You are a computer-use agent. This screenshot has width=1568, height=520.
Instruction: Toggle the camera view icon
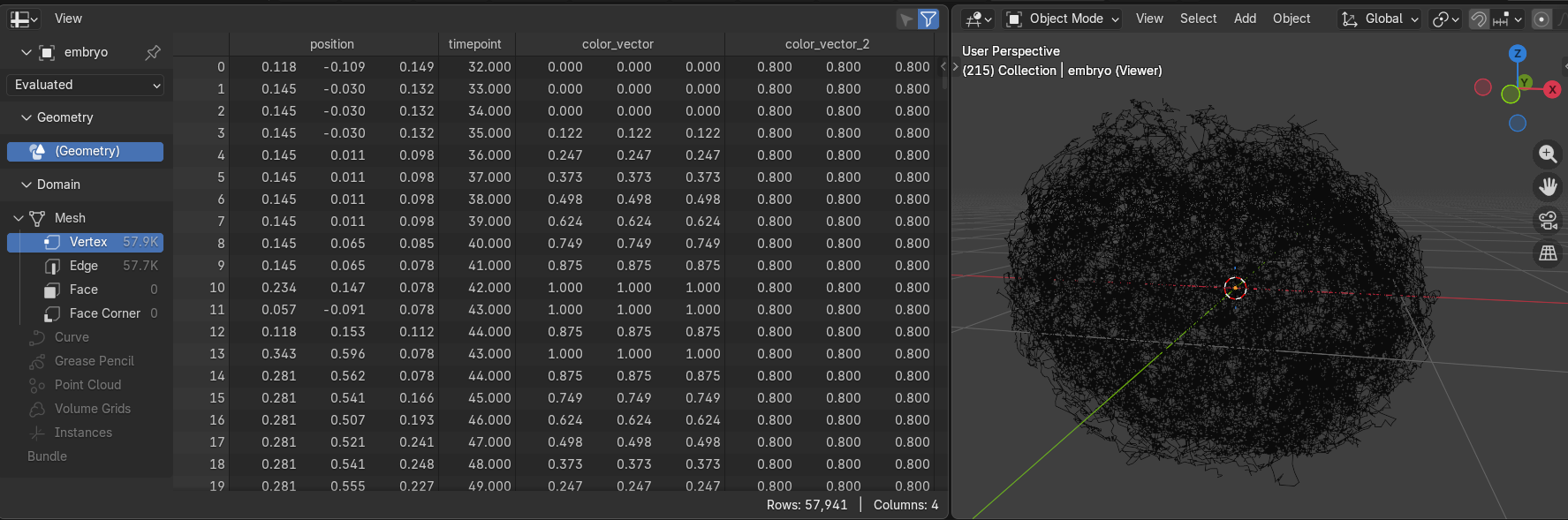(x=1548, y=221)
